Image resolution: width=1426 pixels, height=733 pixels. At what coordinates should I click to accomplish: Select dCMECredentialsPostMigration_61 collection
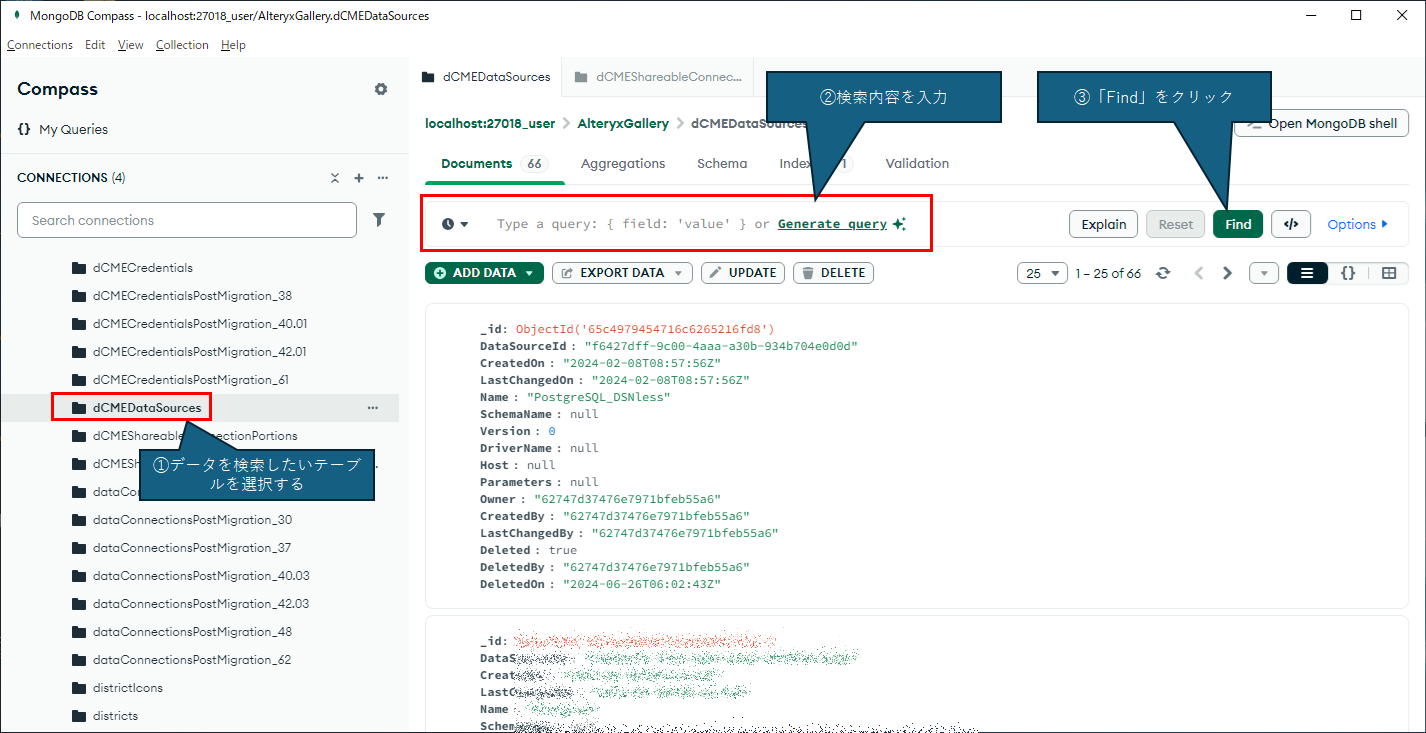point(191,380)
